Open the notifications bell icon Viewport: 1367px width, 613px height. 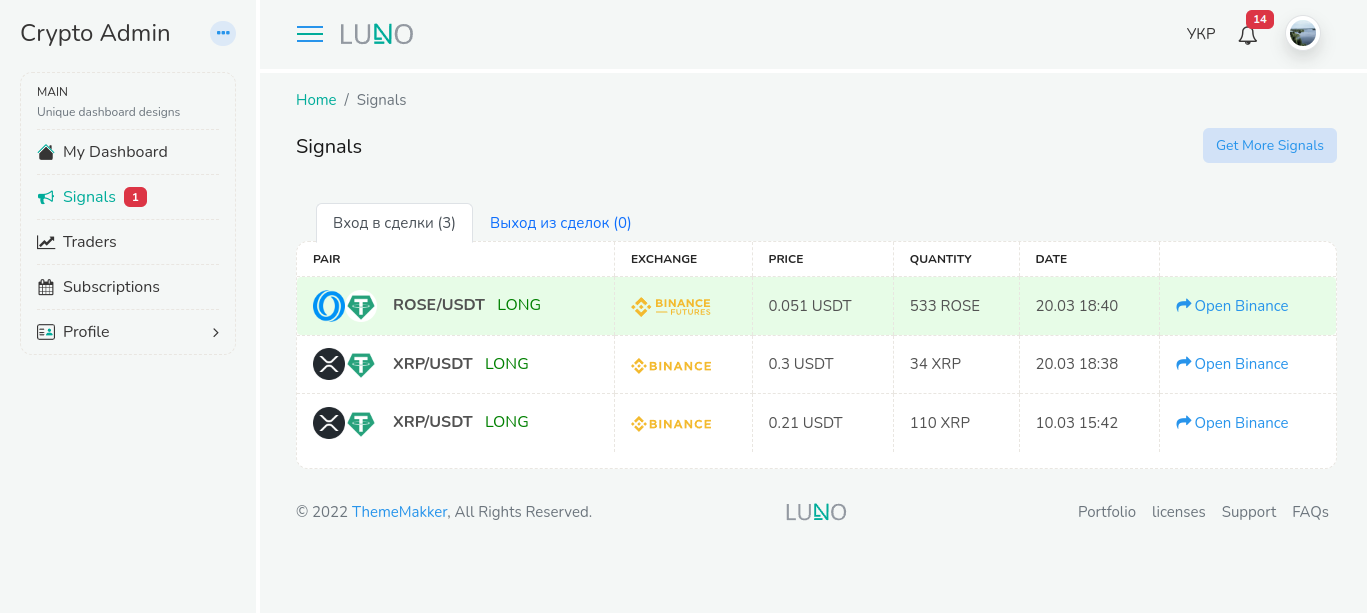pyautogui.click(x=1247, y=35)
